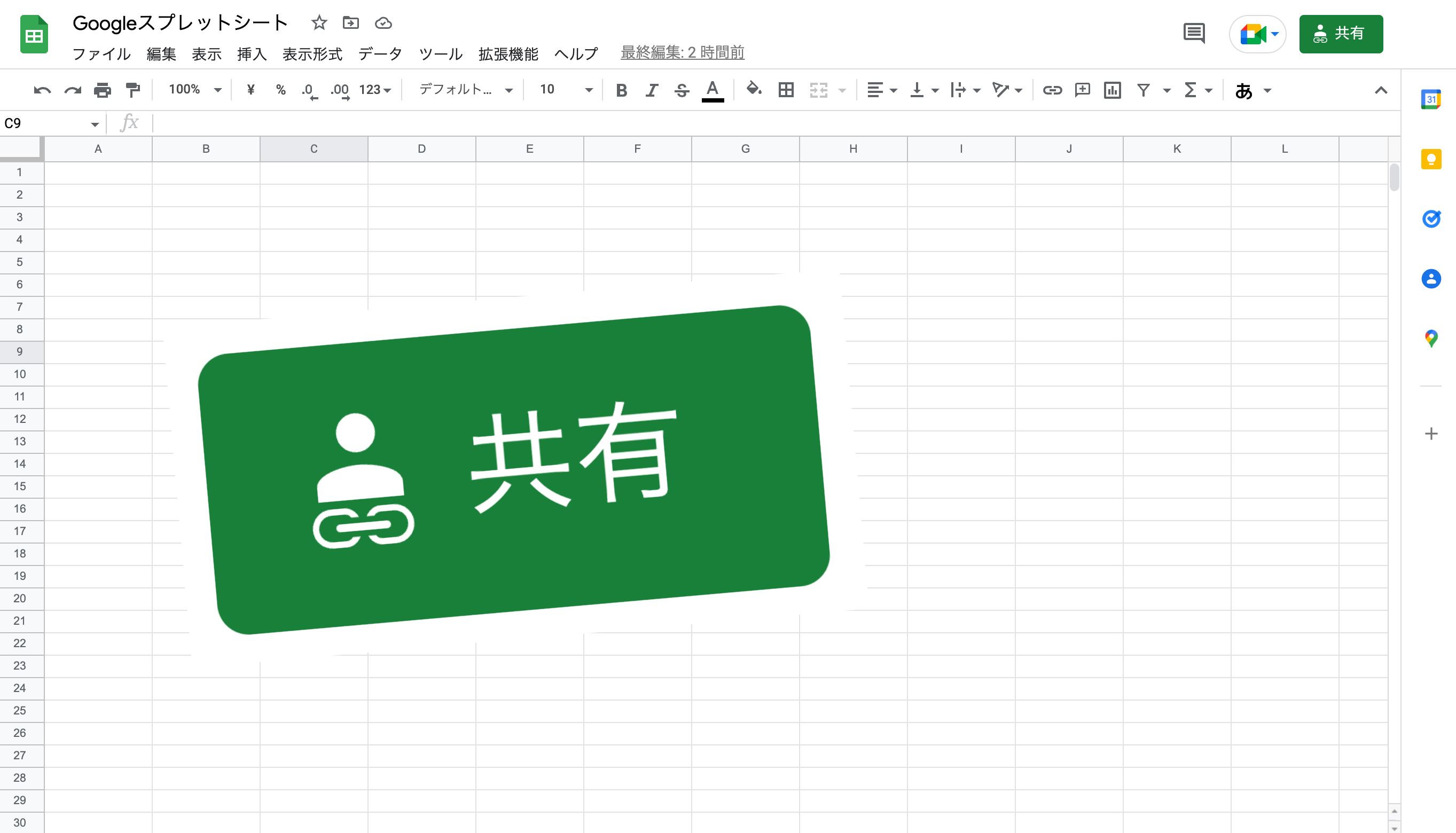The height and width of the screenshot is (833, 1456).
Task: Increase decimal places
Action: click(340, 90)
